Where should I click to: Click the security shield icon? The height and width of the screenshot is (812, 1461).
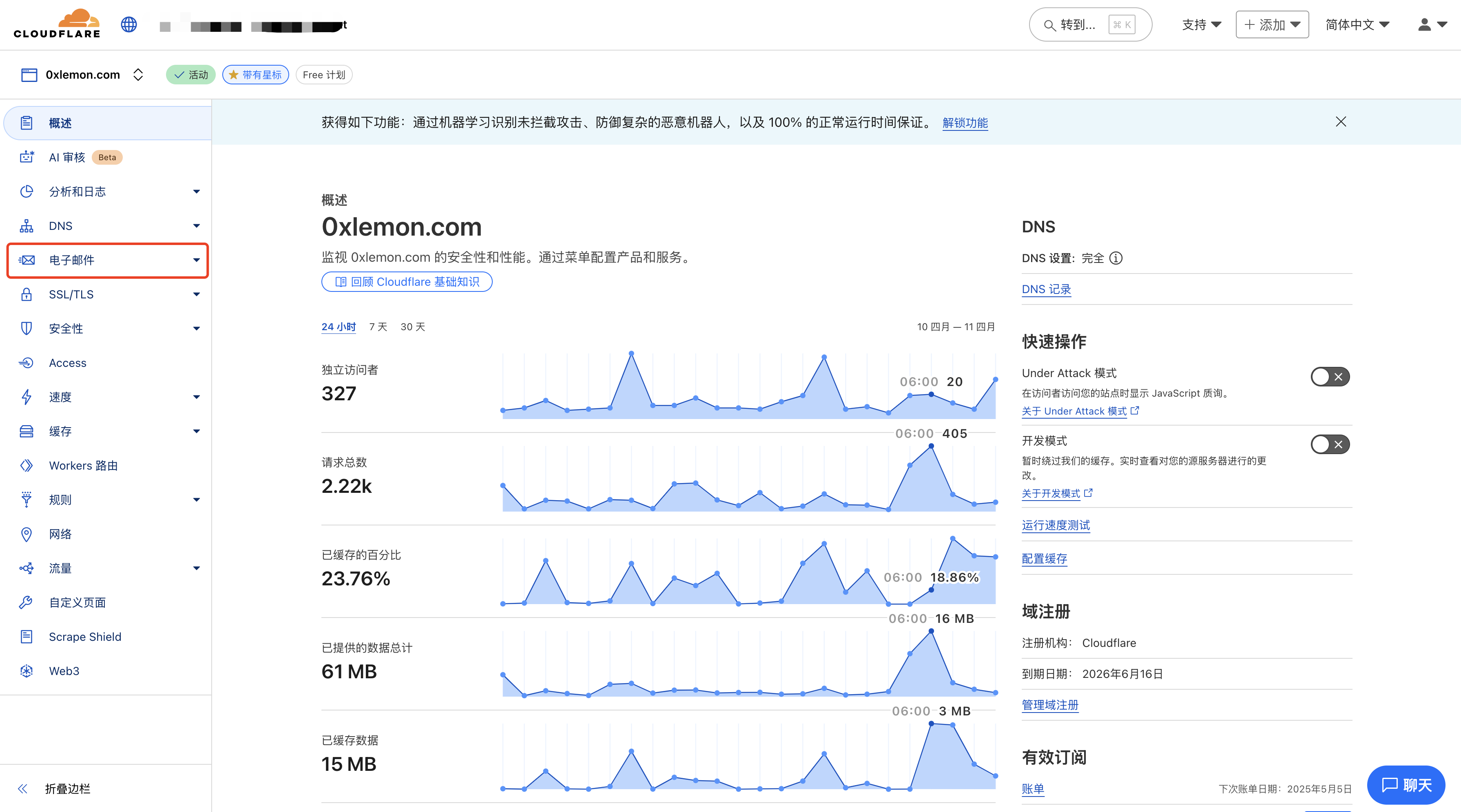click(x=26, y=329)
